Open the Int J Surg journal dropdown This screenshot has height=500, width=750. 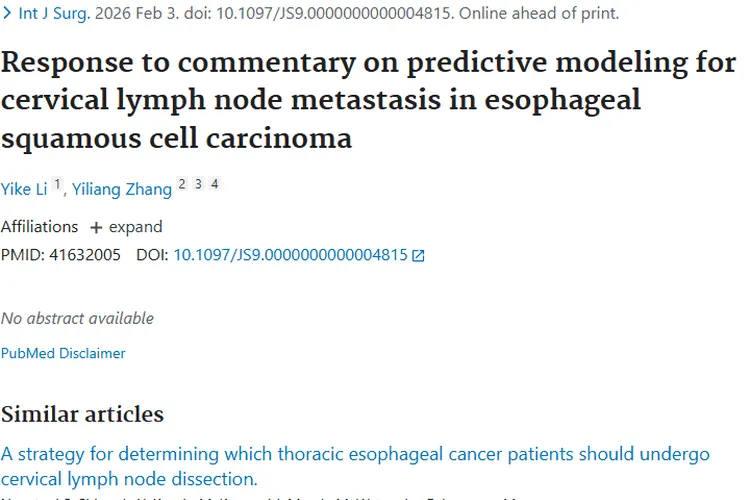(50, 14)
